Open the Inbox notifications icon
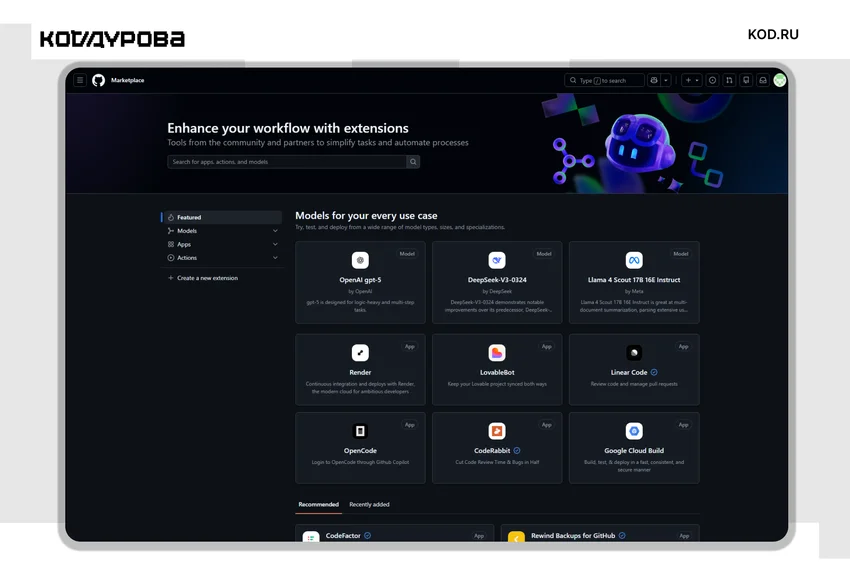 [x=763, y=80]
